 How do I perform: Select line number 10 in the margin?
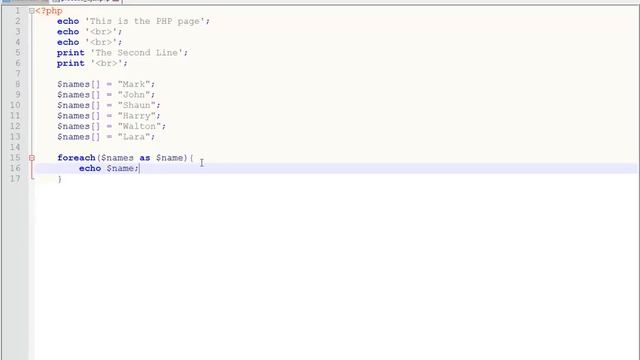coord(15,105)
